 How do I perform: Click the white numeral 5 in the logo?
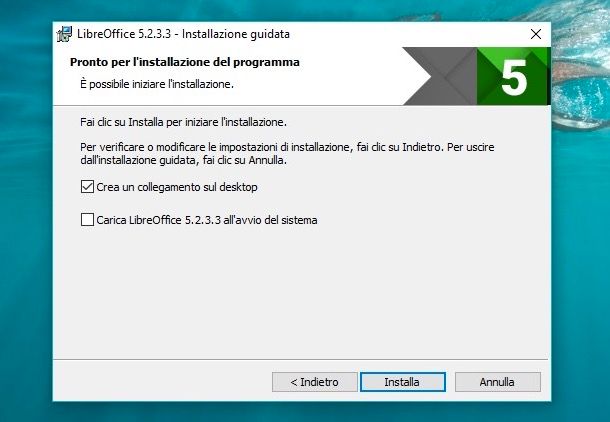click(x=514, y=78)
